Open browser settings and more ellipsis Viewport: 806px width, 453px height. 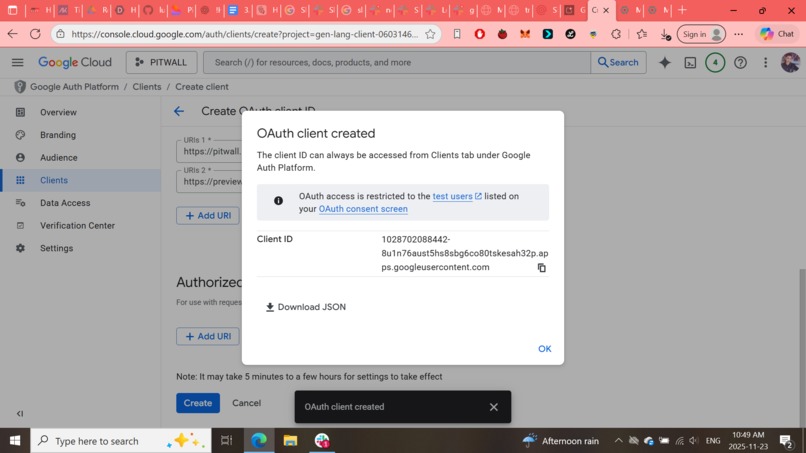(739, 34)
